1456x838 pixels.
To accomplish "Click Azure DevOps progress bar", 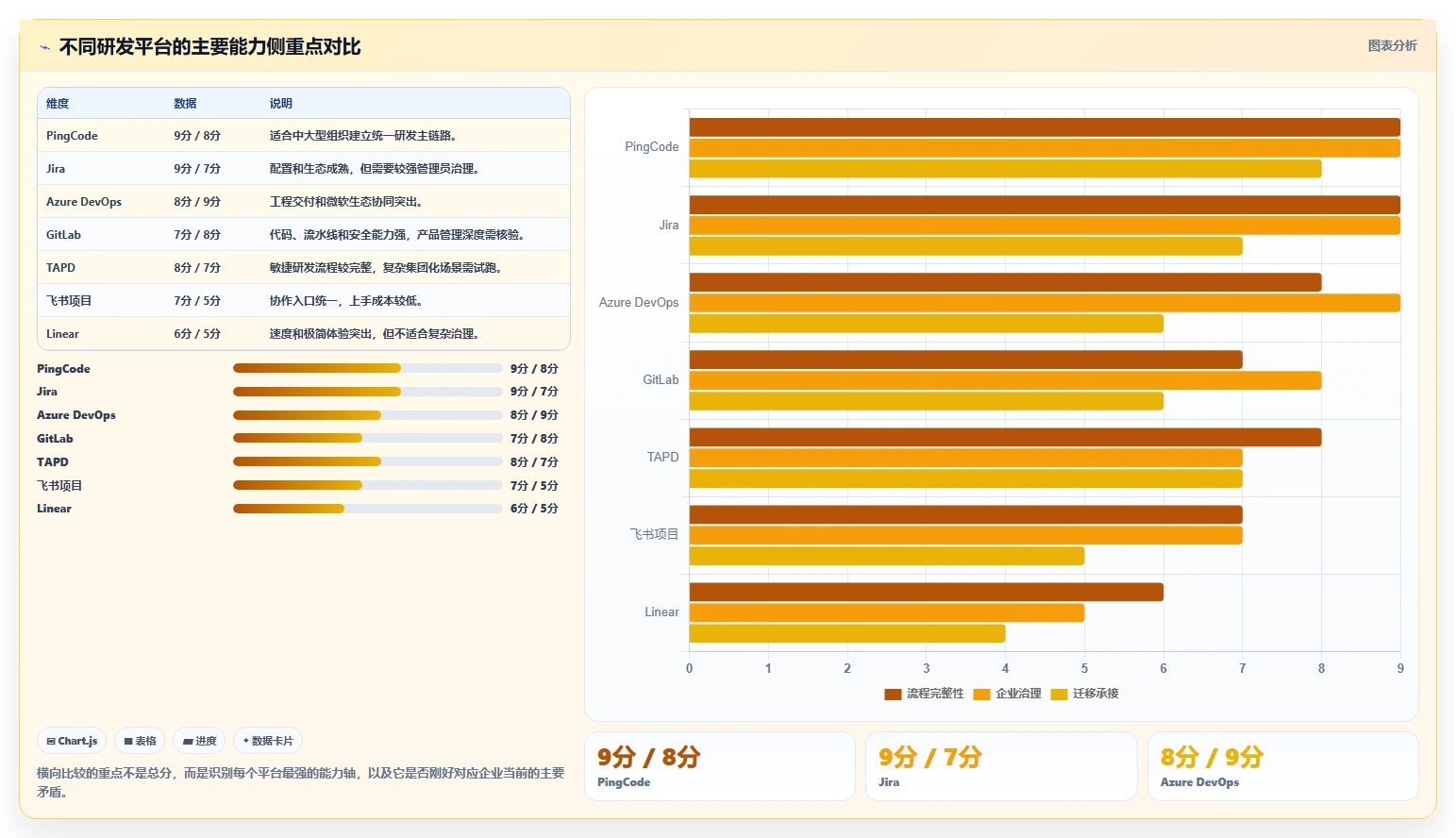I will (368, 415).
